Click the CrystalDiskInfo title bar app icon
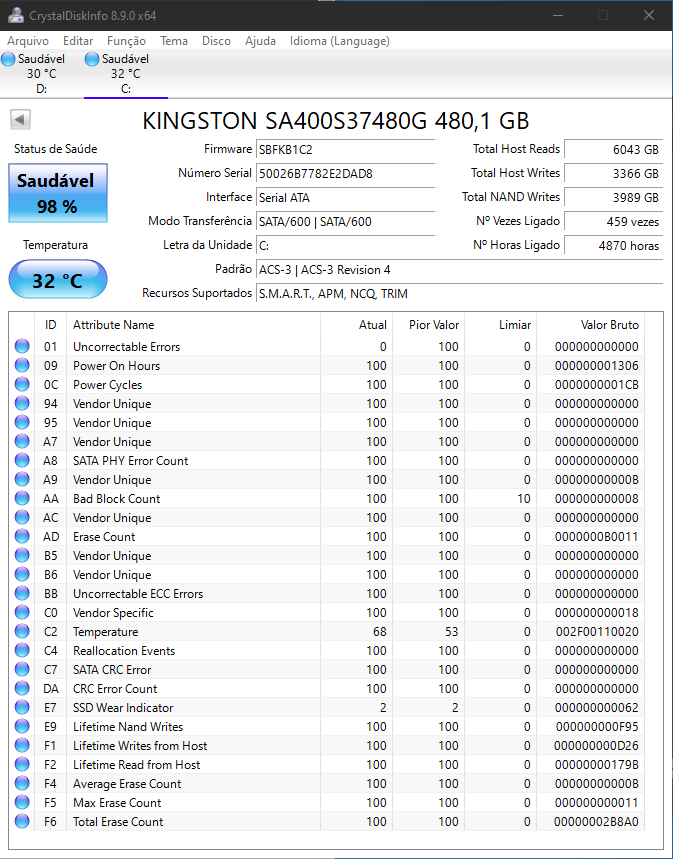 point(16,15)
